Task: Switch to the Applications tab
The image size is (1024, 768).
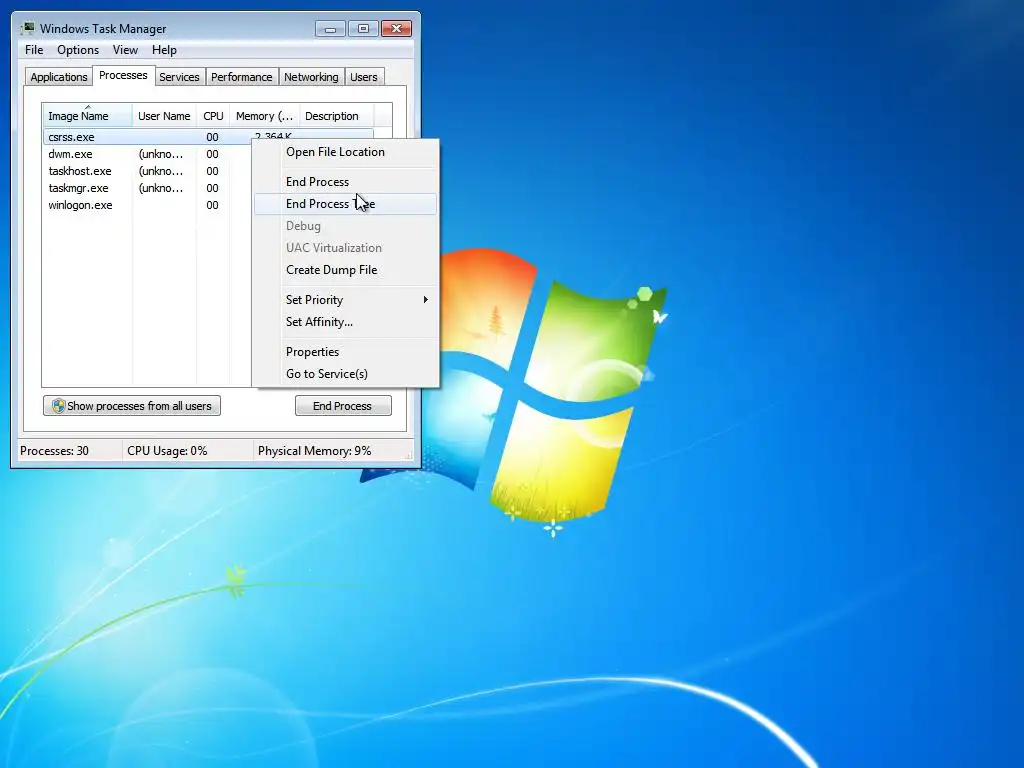Action: coord(59,76)
